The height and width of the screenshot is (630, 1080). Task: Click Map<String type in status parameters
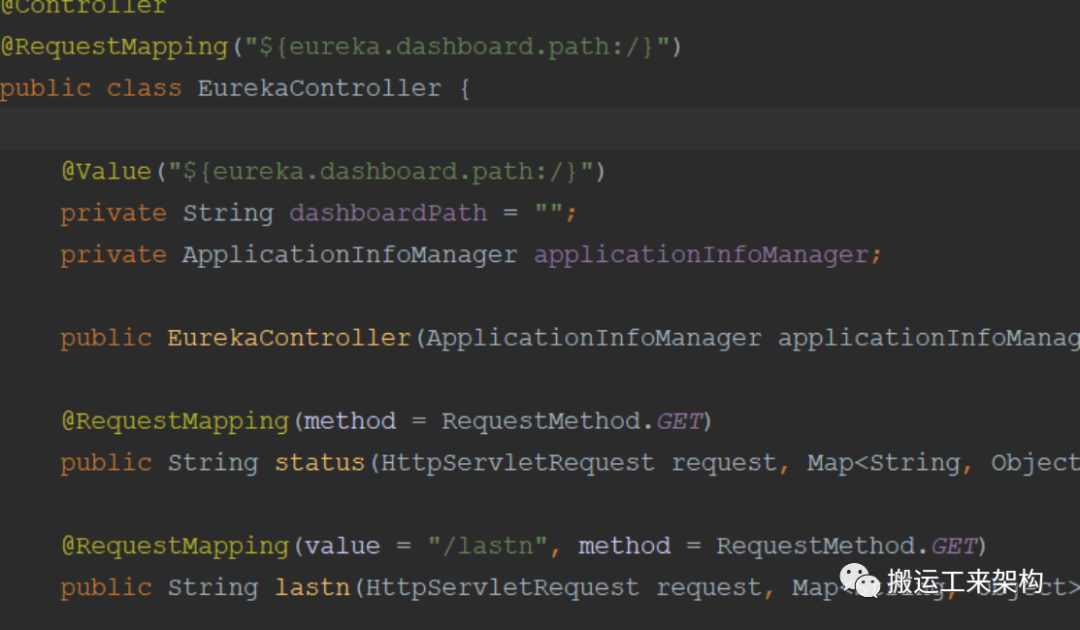pos(884,463)
